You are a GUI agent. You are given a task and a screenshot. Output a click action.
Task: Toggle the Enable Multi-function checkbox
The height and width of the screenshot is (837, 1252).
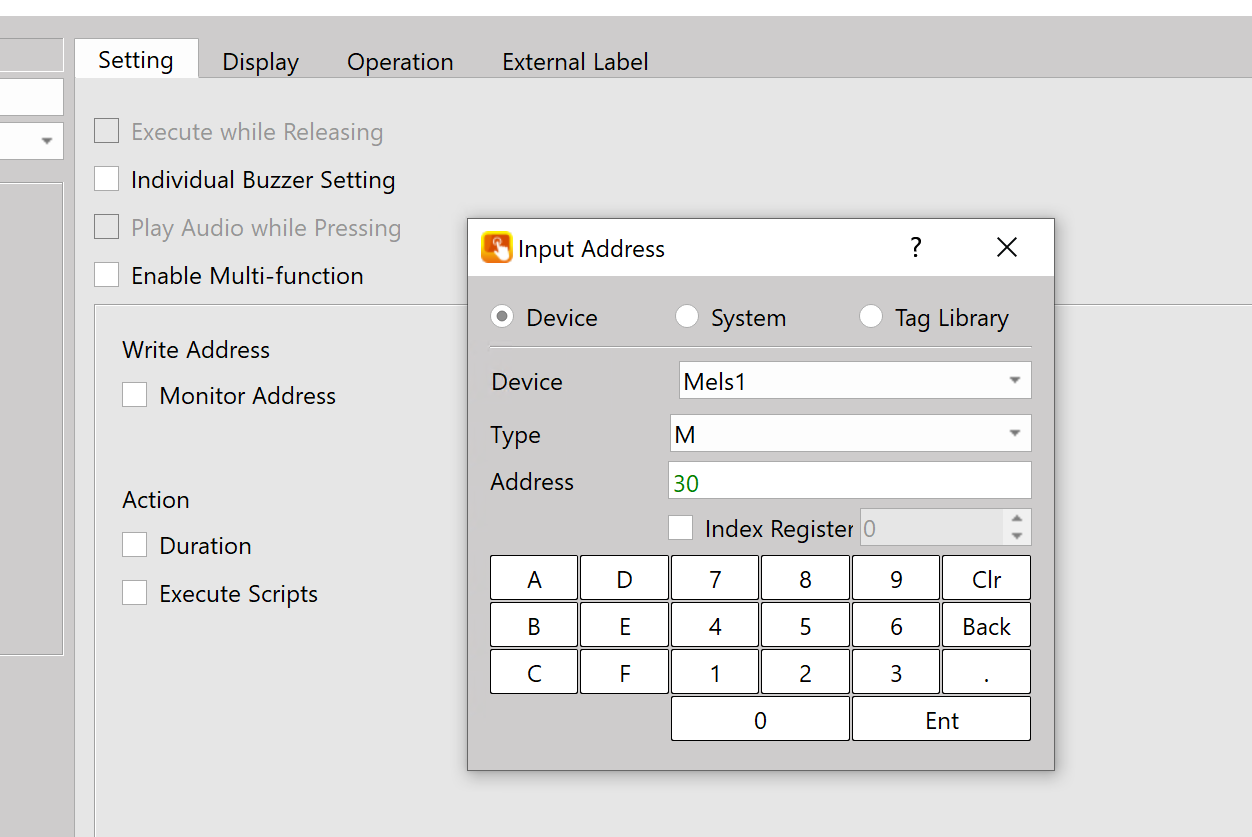(107, 276)
